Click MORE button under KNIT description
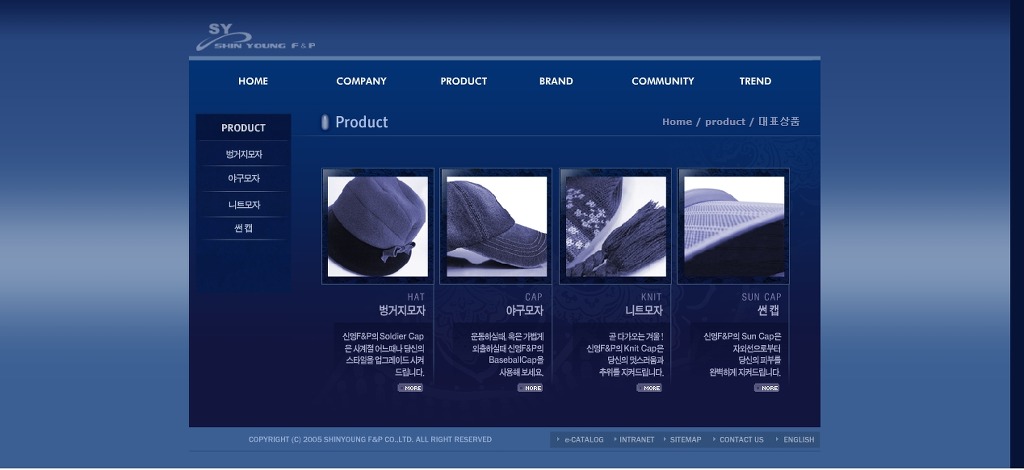This screenshot has width=1024, height=470. [649, 388]
